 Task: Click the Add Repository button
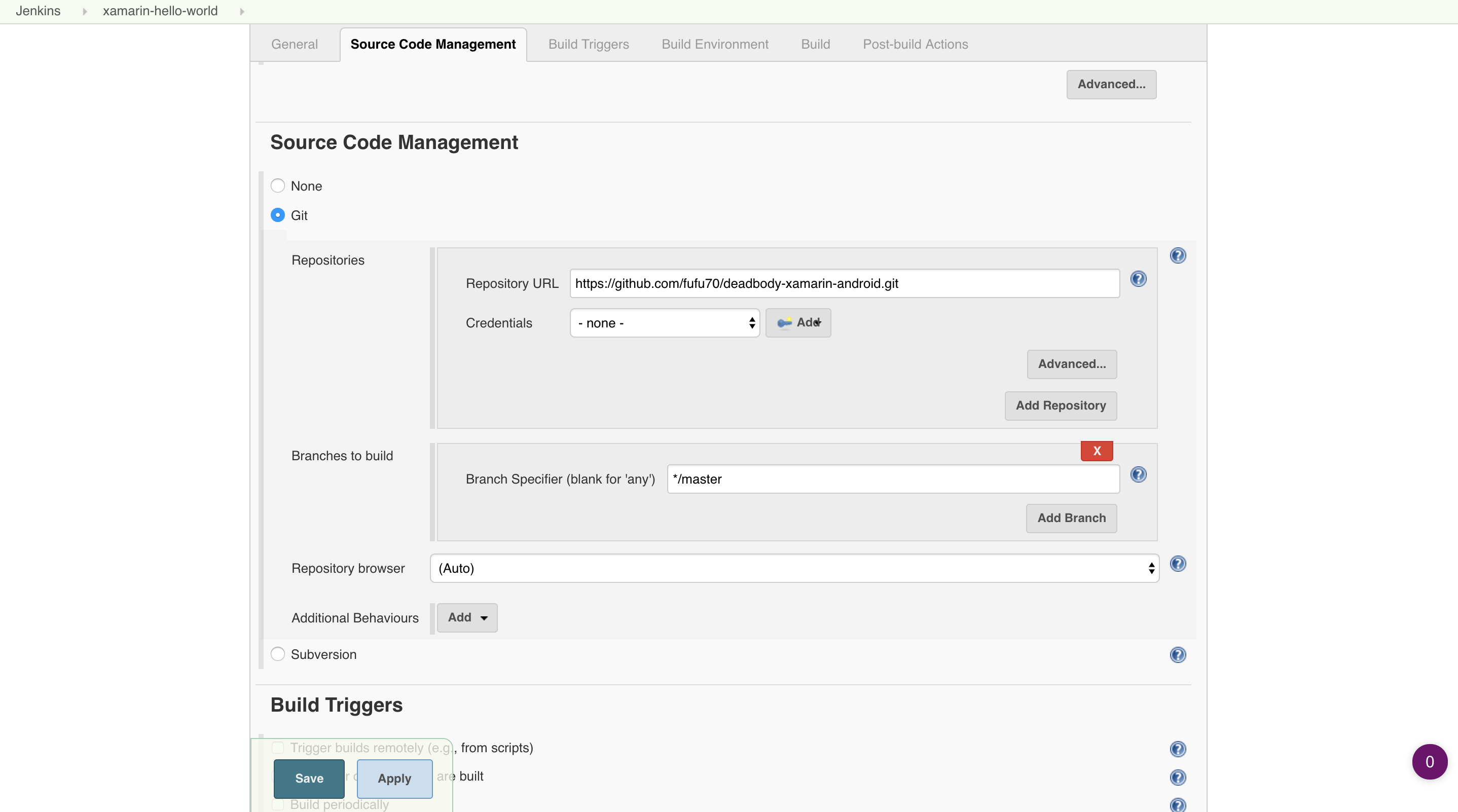point(1061,405)
